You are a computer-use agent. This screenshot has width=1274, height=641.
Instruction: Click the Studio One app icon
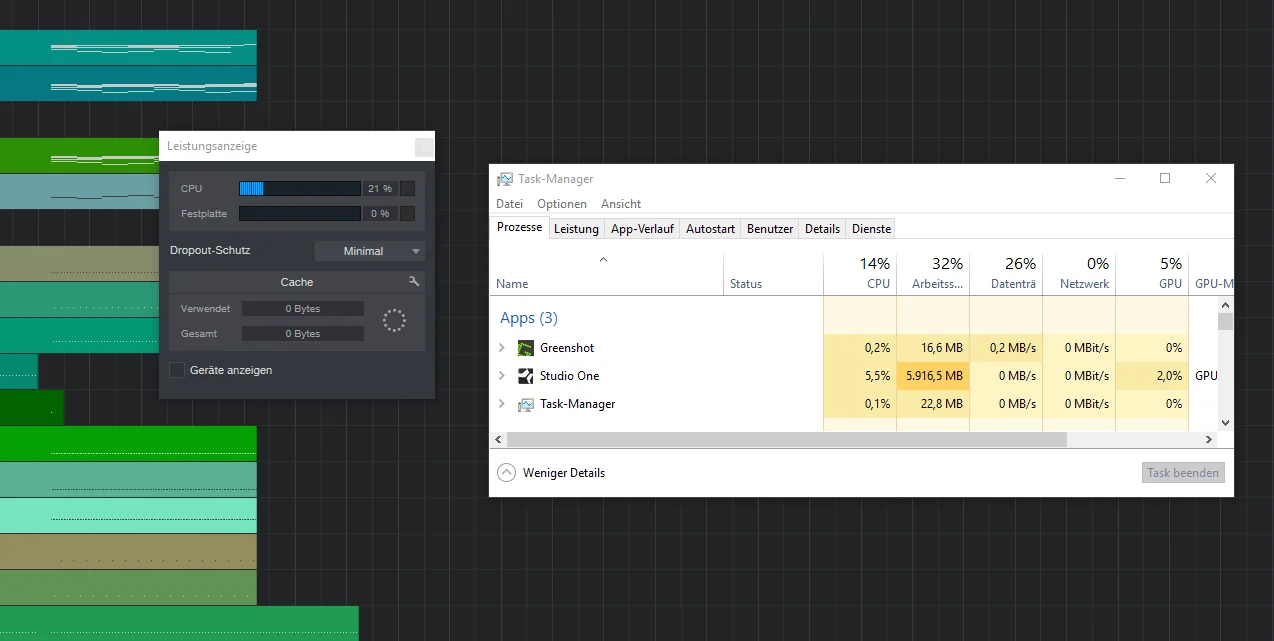pos(526,376)
